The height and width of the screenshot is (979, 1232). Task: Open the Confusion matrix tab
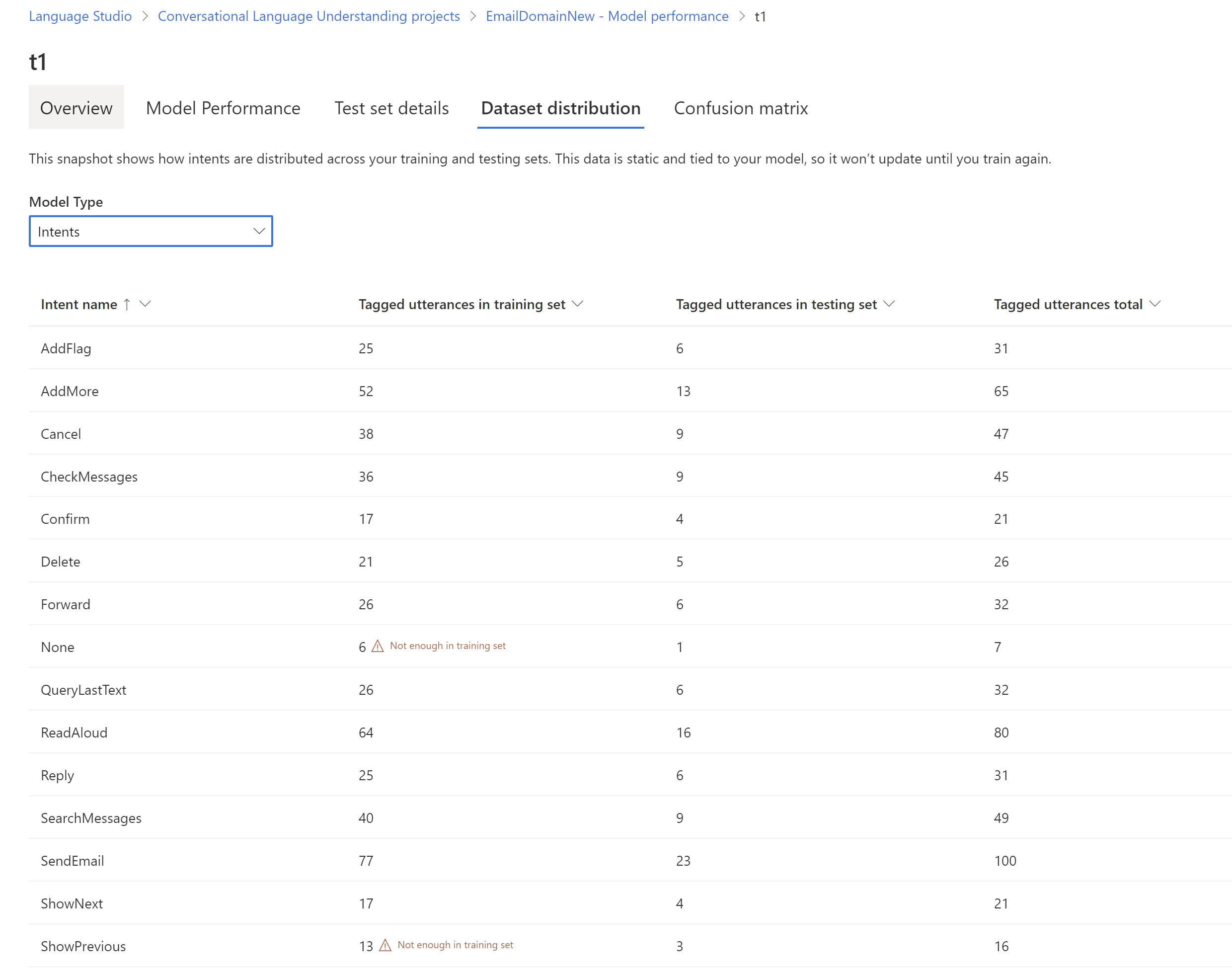tap(741, 108)
